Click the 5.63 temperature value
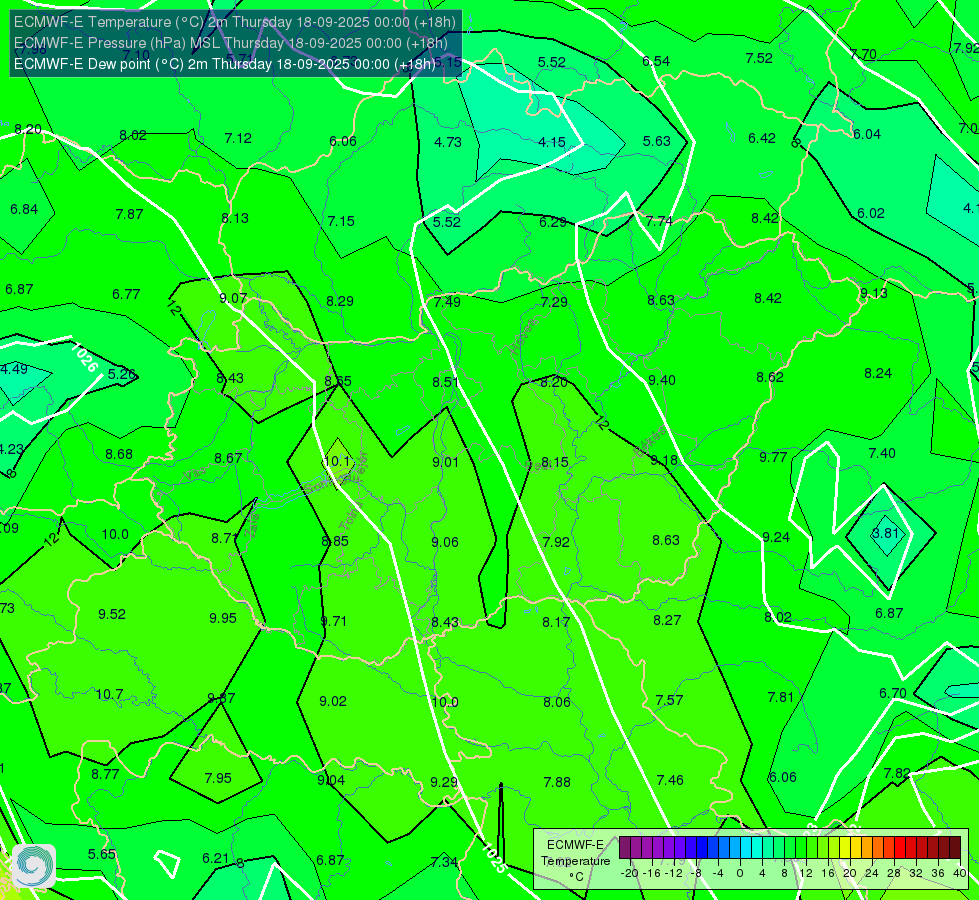 point(657,142)
